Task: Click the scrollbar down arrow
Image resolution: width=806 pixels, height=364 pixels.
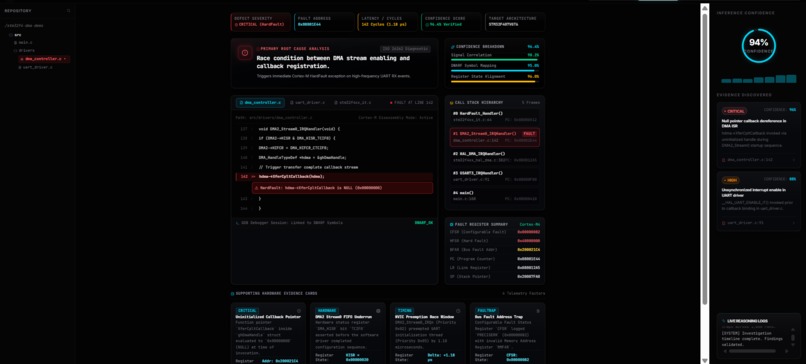Action: (x=705, y=360)
